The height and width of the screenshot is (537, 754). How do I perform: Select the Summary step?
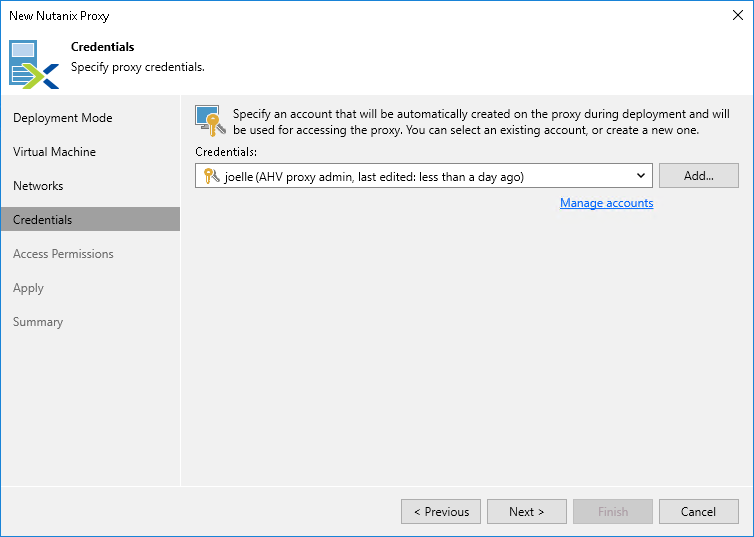(38, 322)
